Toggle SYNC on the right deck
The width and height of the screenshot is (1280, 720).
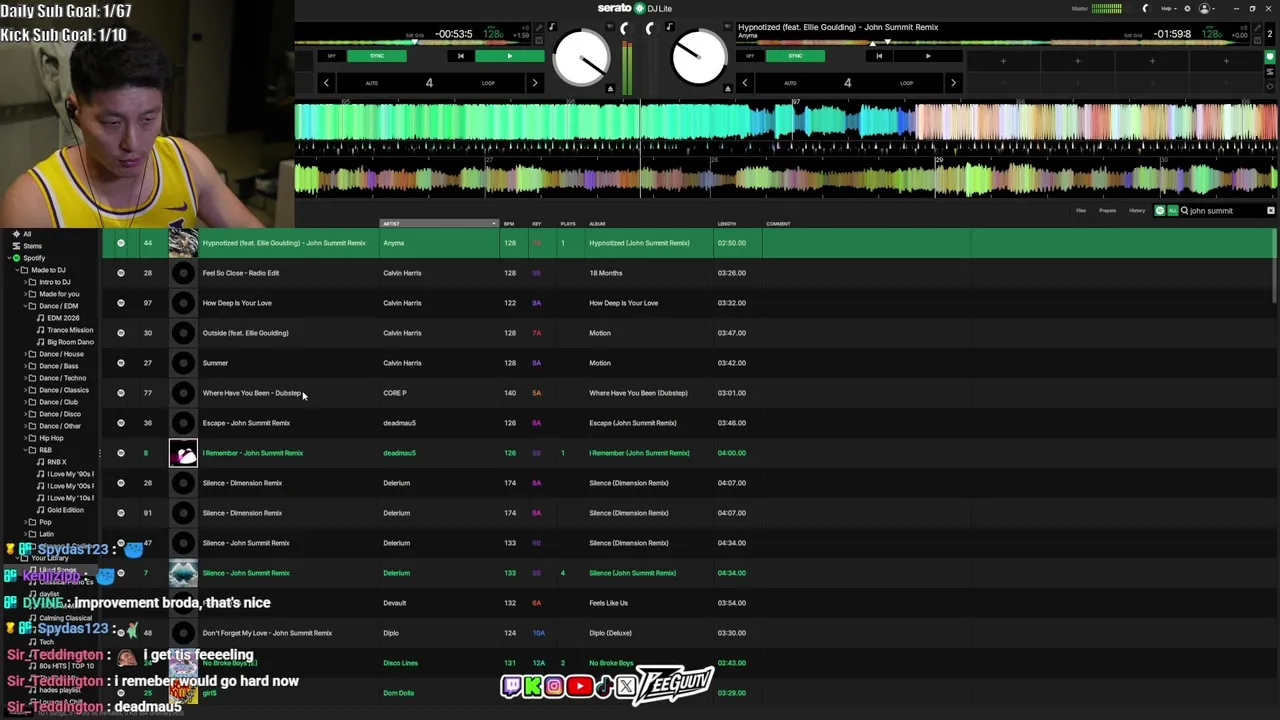[795, 56]
